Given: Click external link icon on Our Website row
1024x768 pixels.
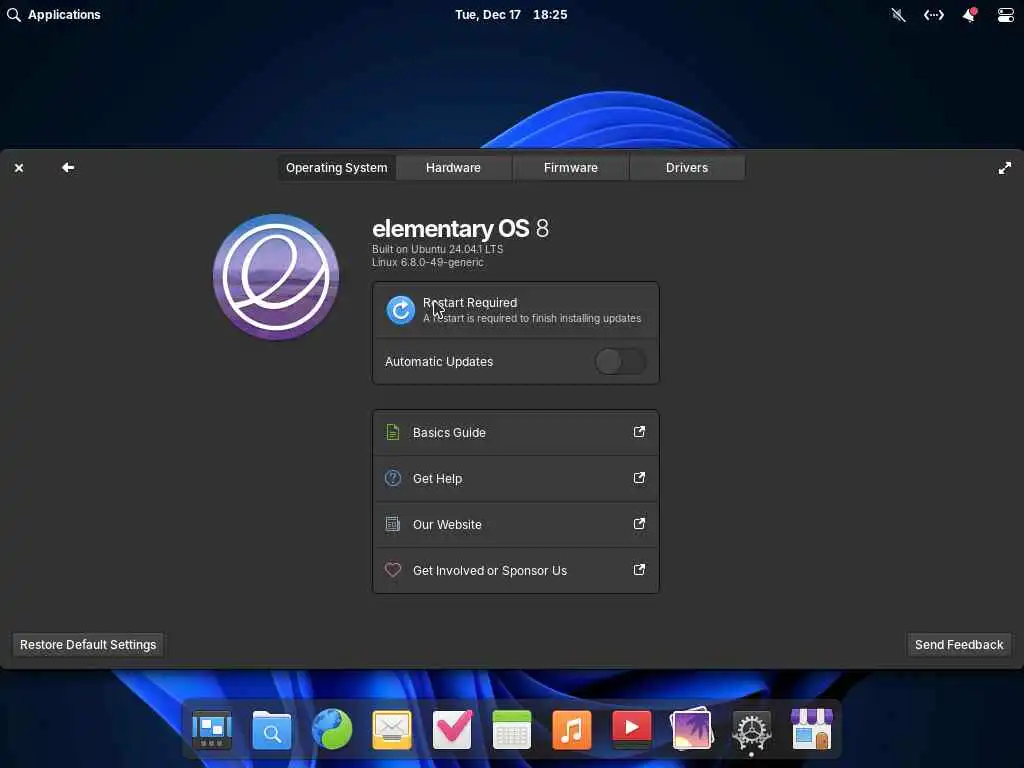Looking at the screenshot, I should click(x=639, y=524).
